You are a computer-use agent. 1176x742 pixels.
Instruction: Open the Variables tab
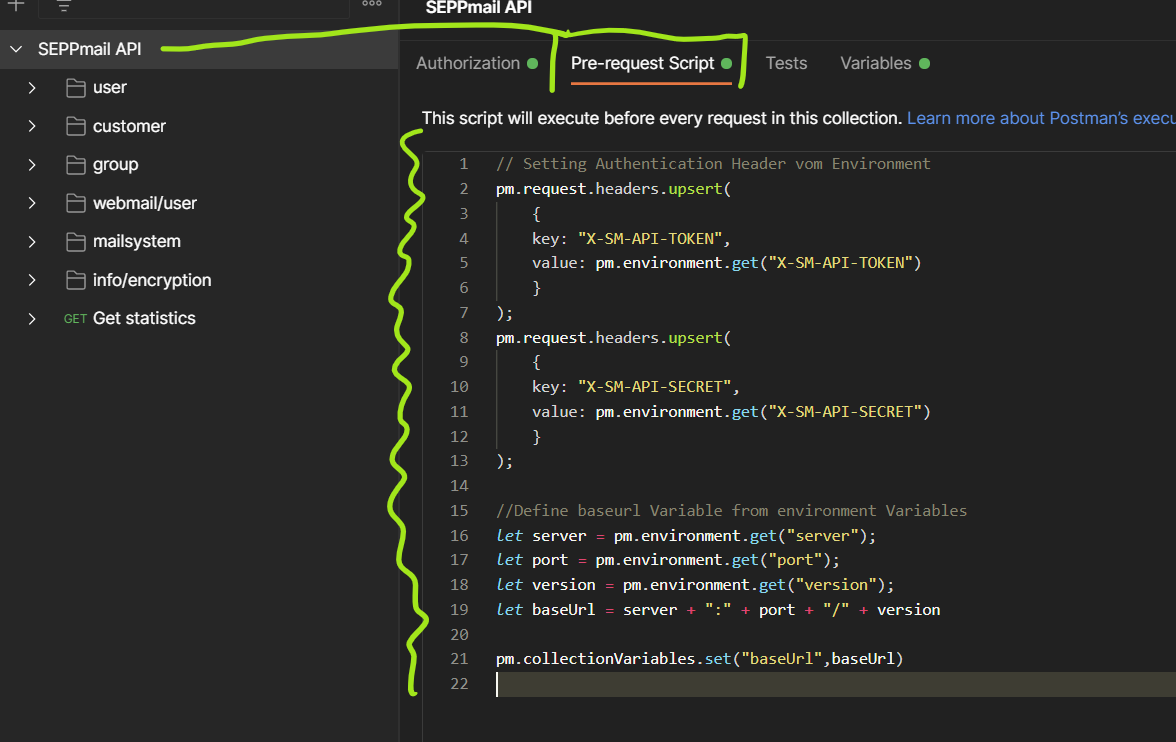pos(875,63)
